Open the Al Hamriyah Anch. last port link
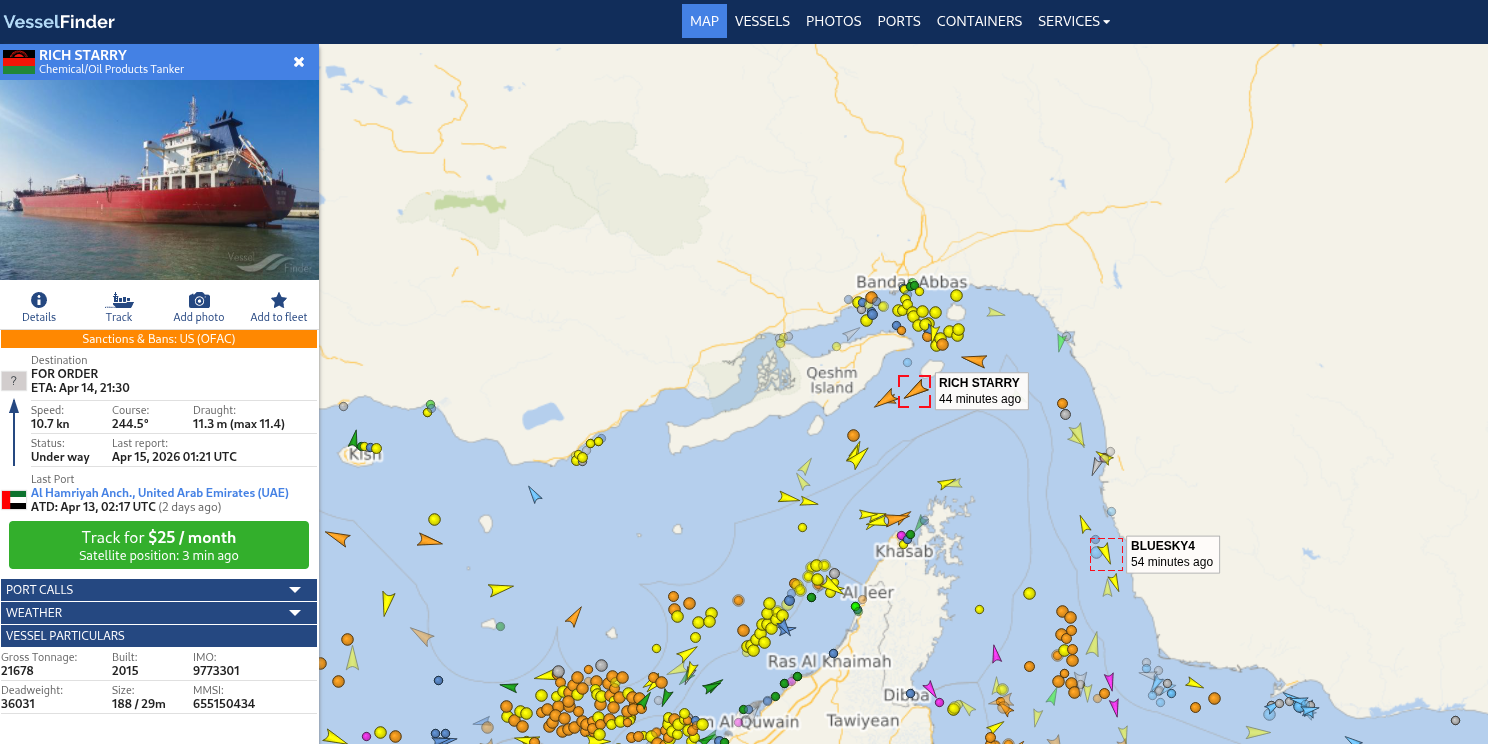 coord(160,493)
